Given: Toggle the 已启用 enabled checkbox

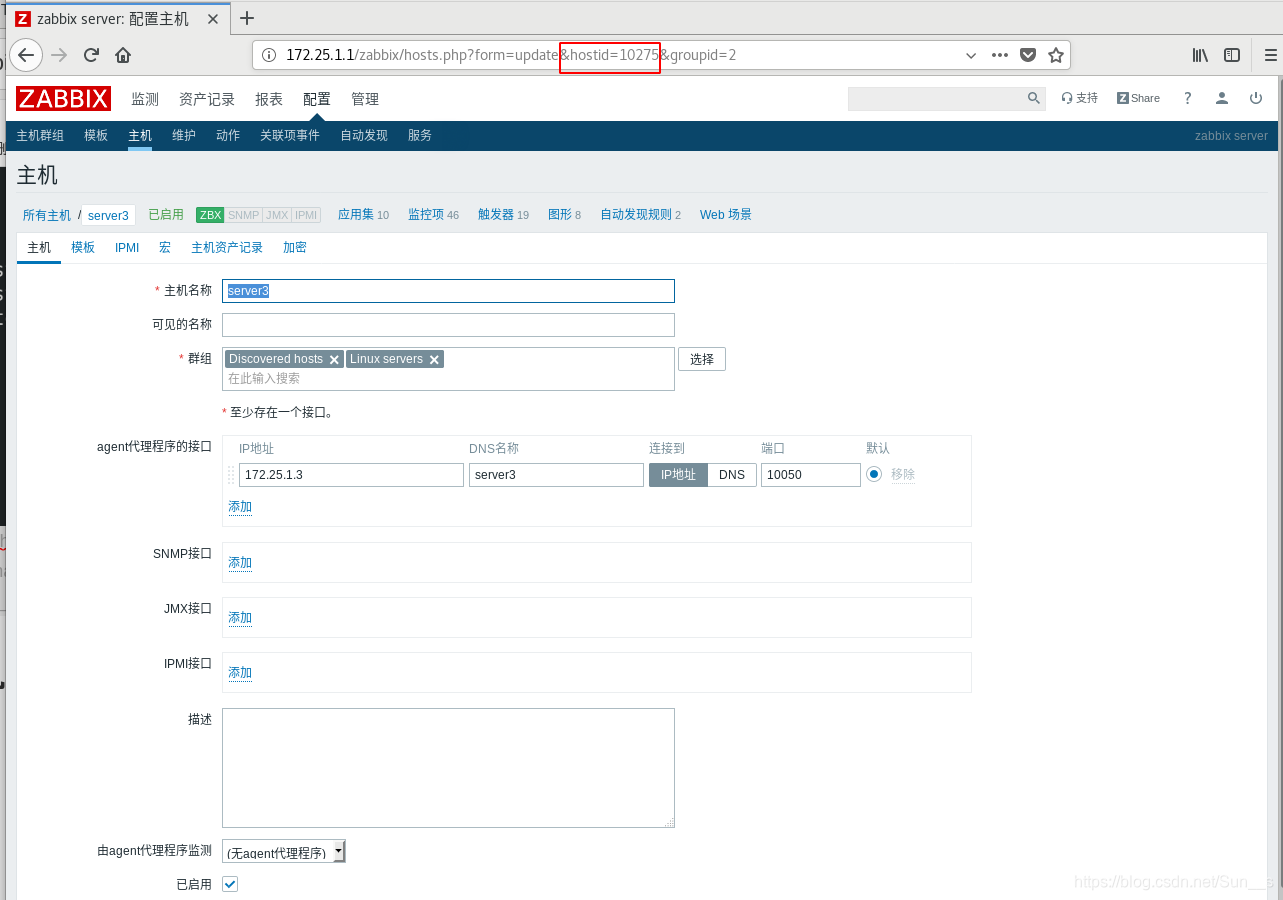Looking at the screenshot, I should 230,884.
